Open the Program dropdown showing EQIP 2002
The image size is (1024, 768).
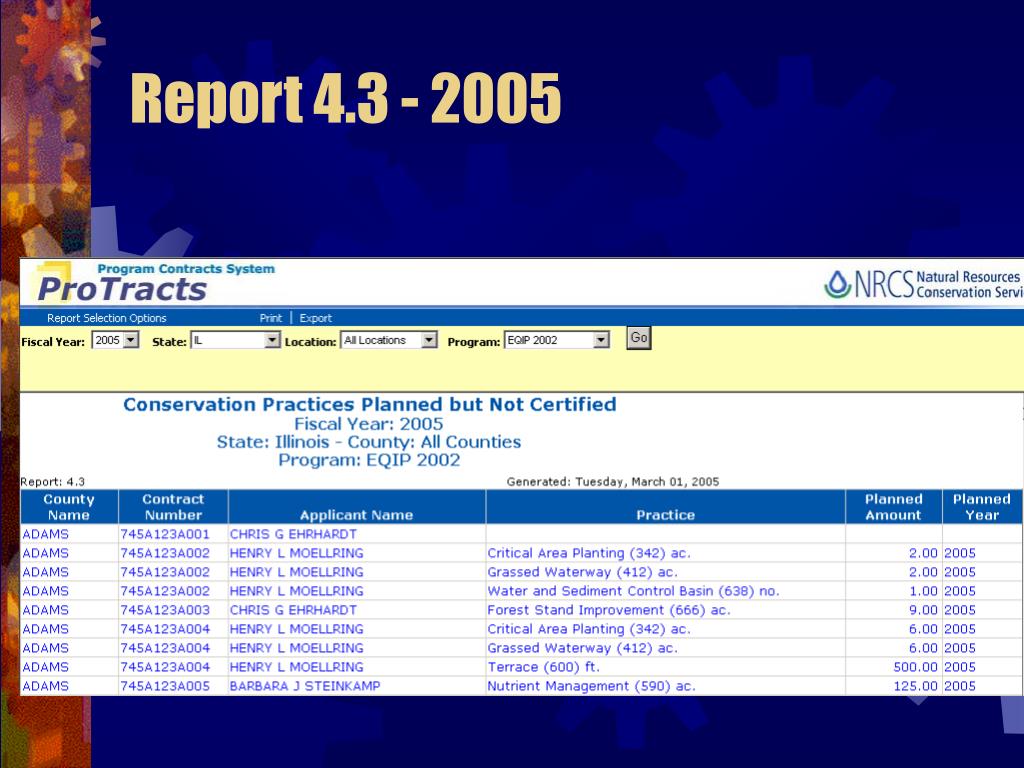click(557, 340)
